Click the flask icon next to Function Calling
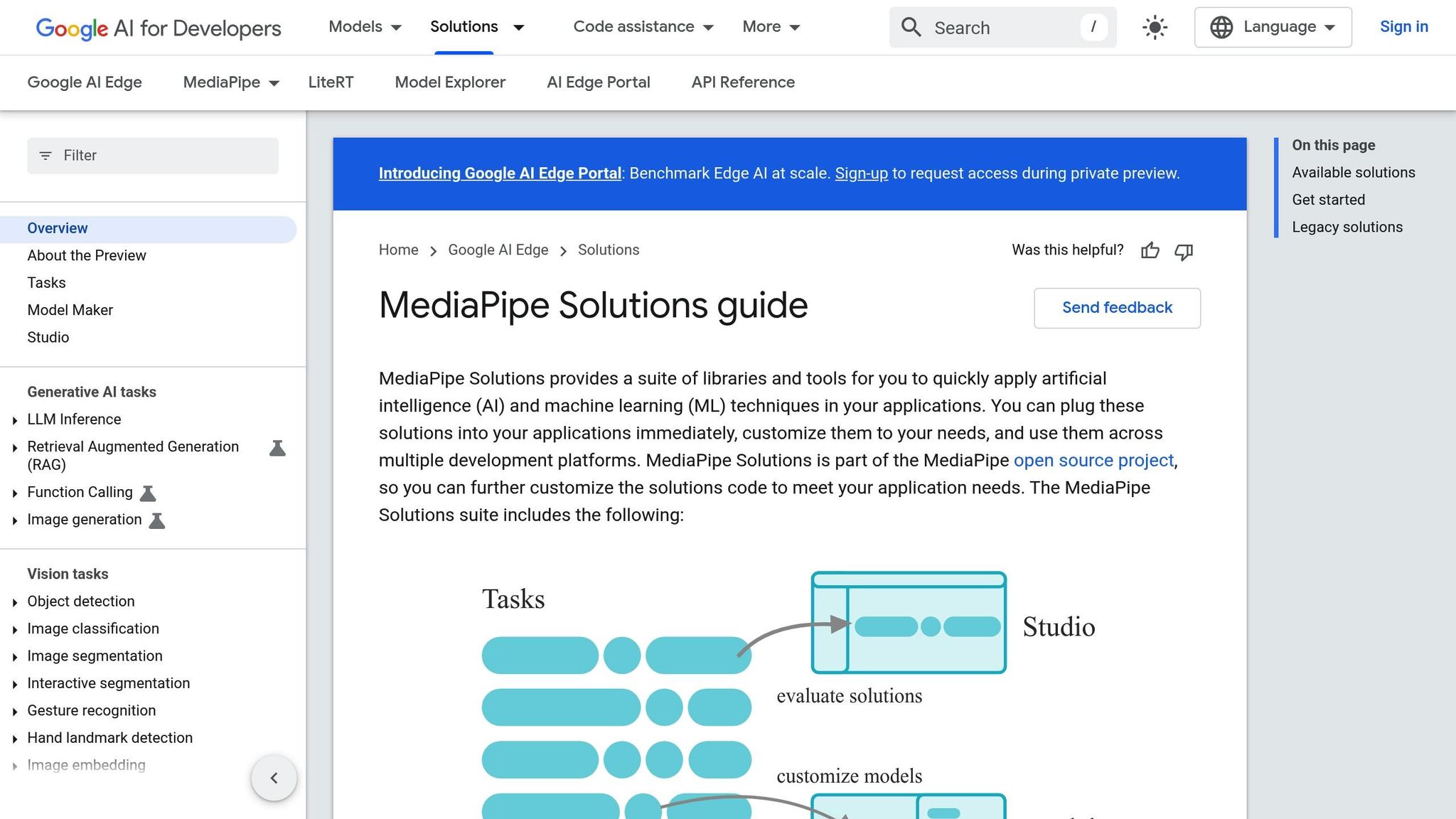The width and height of the screenshot is (1456, 819). (148, 493)
